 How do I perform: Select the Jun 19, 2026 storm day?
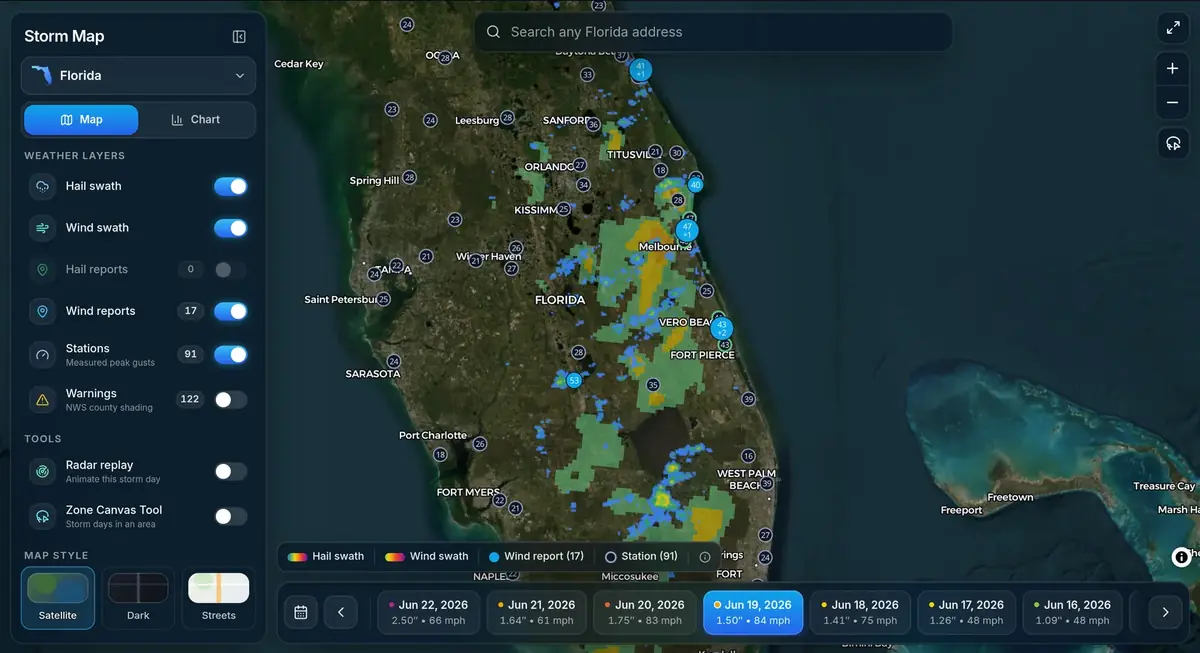[753, 612]
